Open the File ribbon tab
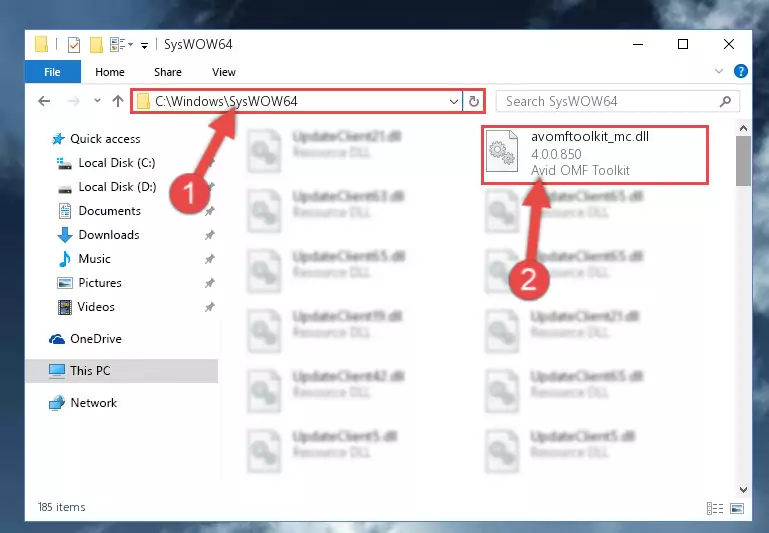Screen dimensions: 769x533 [52, 72]
